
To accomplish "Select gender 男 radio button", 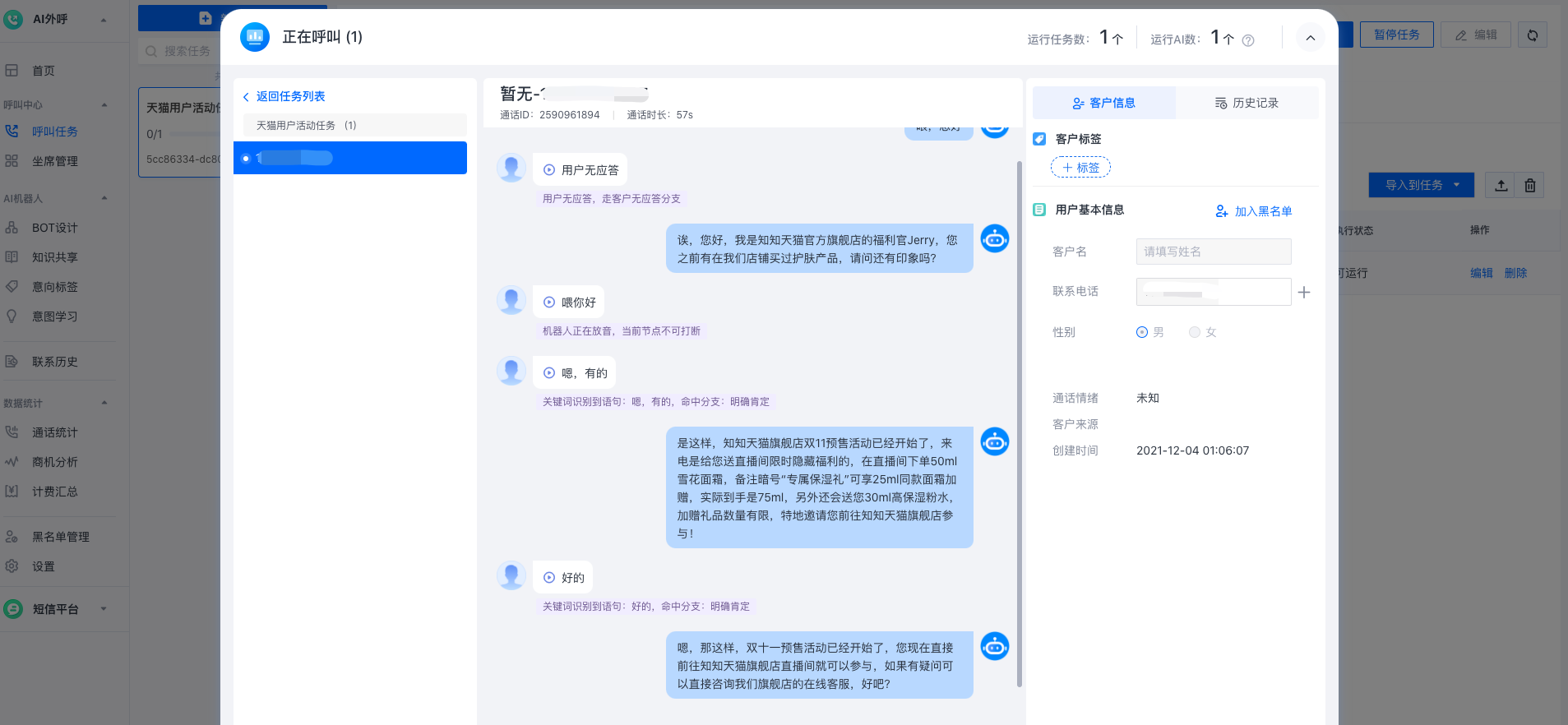I will [x=1141, y=332].
